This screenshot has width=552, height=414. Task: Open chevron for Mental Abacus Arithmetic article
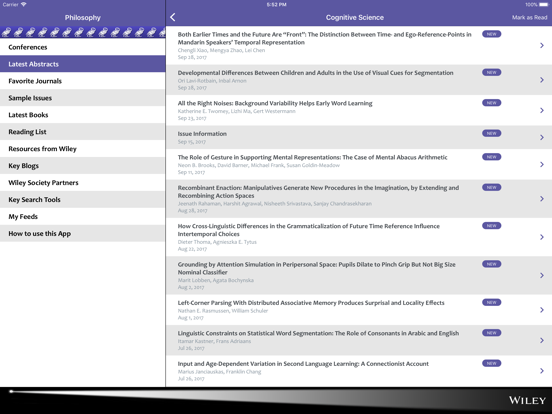(542, 164)
